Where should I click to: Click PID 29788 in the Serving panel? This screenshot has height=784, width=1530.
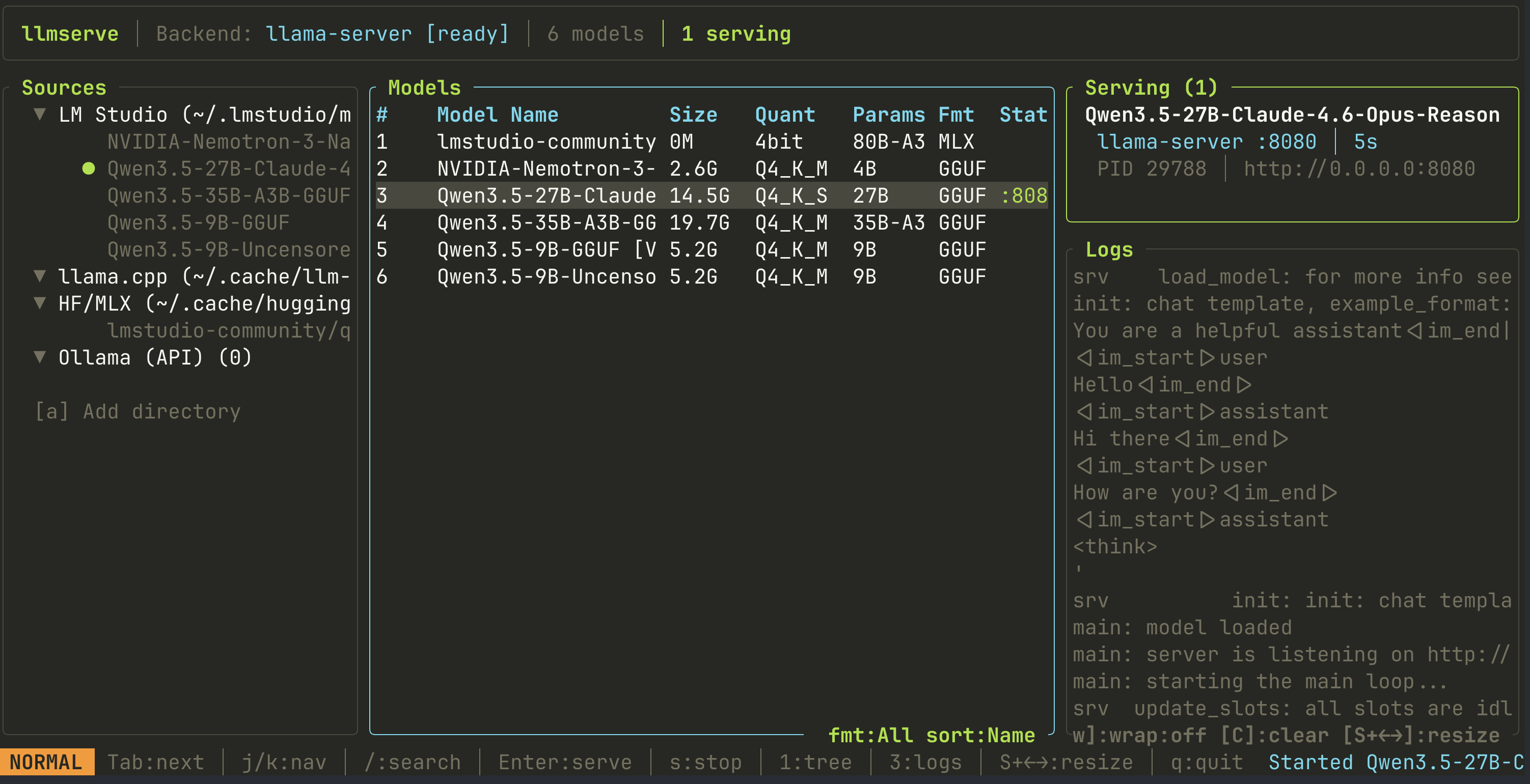(1152, 169)
